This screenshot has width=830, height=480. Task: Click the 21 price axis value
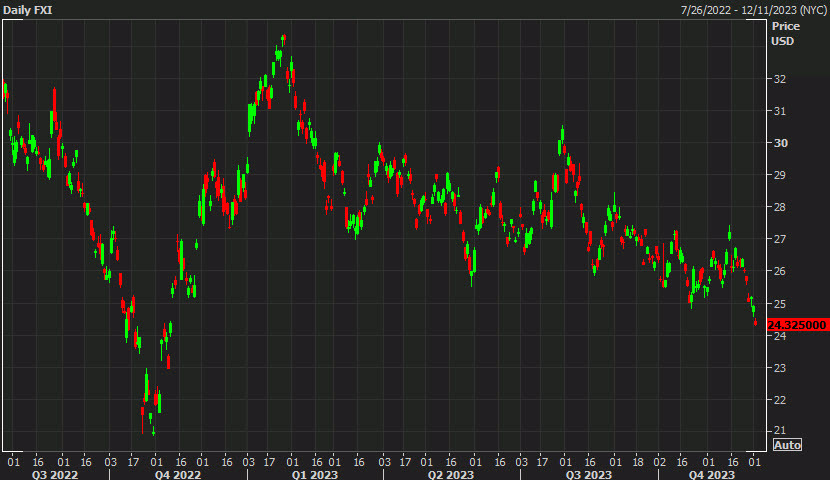pos(780,430)
